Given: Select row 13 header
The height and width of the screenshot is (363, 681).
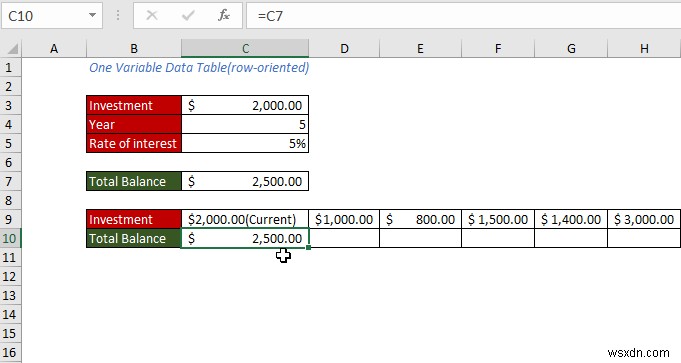Looking at the screenshot, I should (10, 296).
